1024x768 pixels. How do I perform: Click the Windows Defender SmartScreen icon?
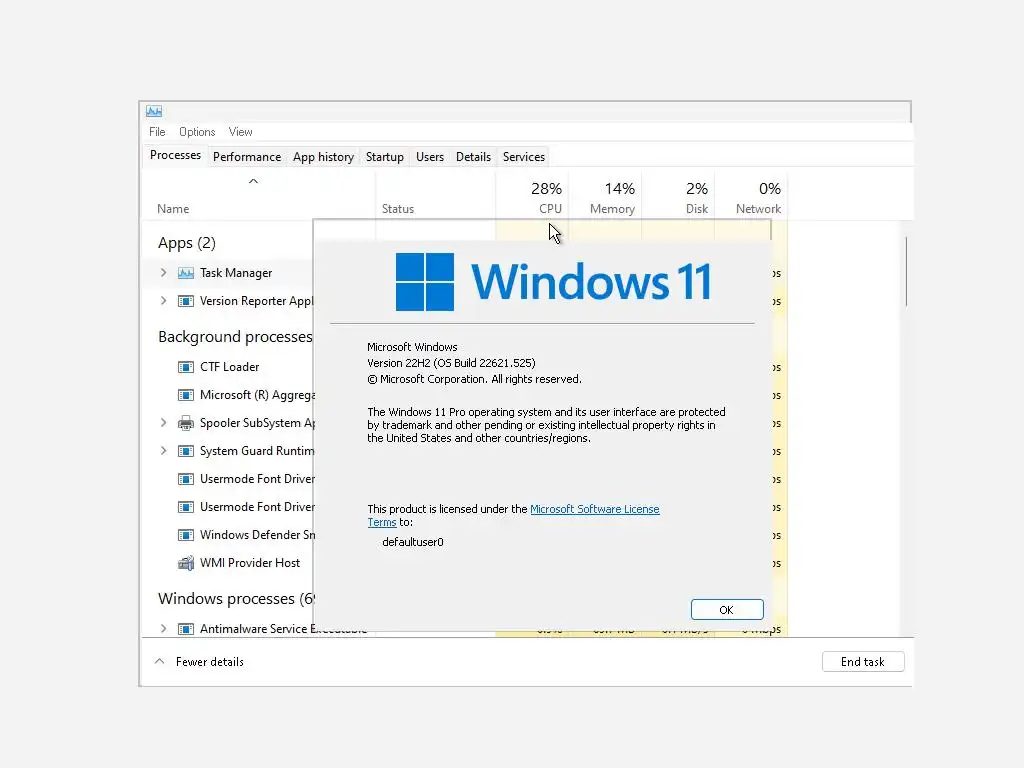[186, 535]
